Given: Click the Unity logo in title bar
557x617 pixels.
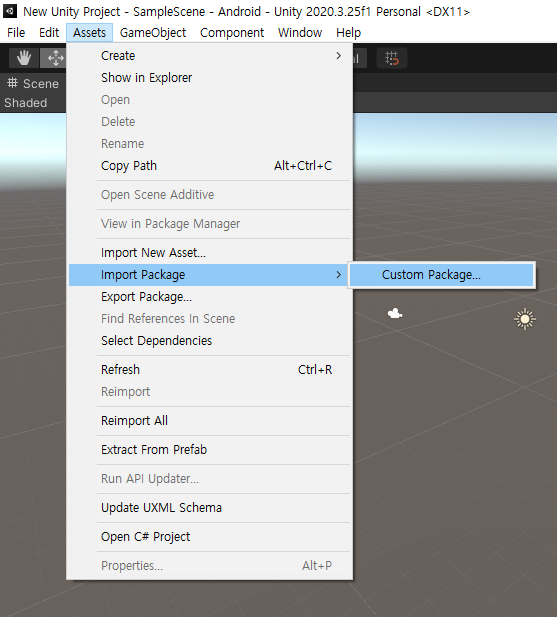Looking at the screenshot, I should coord(10,11).
